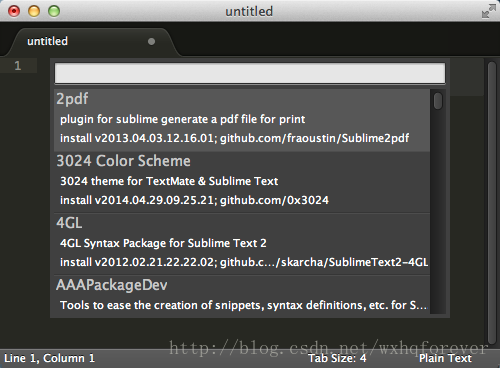Click the fullscreen arrows icon in title bar
This screenshot has height=368, width=500.
(489, 11)
